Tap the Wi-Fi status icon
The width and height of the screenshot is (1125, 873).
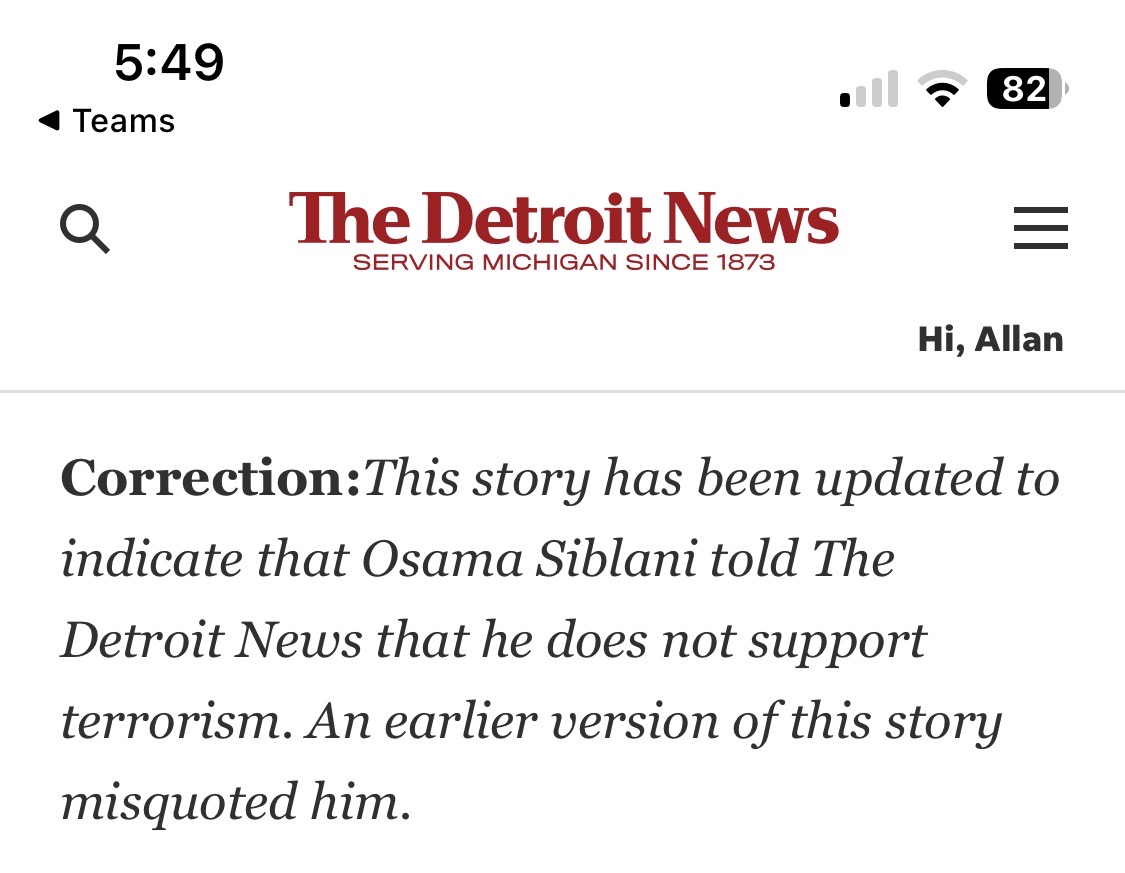point(941,90)
